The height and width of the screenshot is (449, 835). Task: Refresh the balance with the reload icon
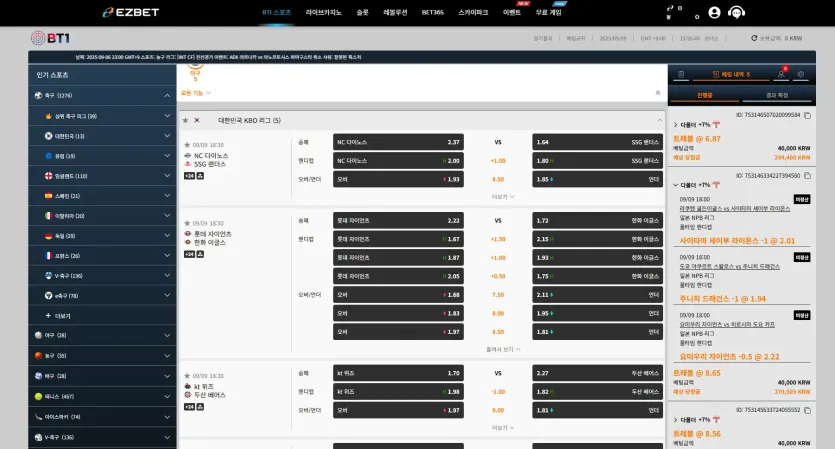tap(754, 38)
